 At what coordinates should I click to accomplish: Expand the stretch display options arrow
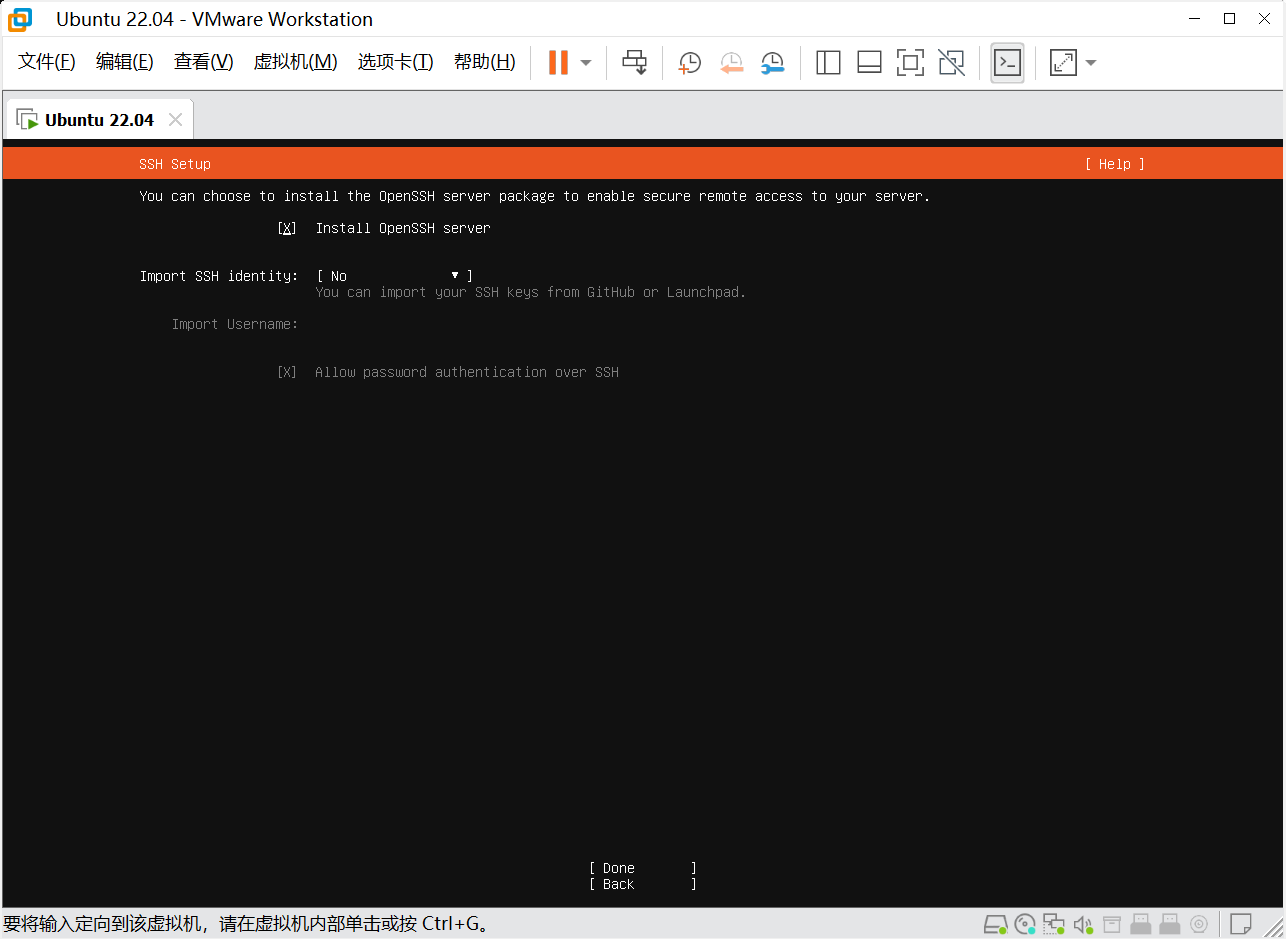(1091, 62)
